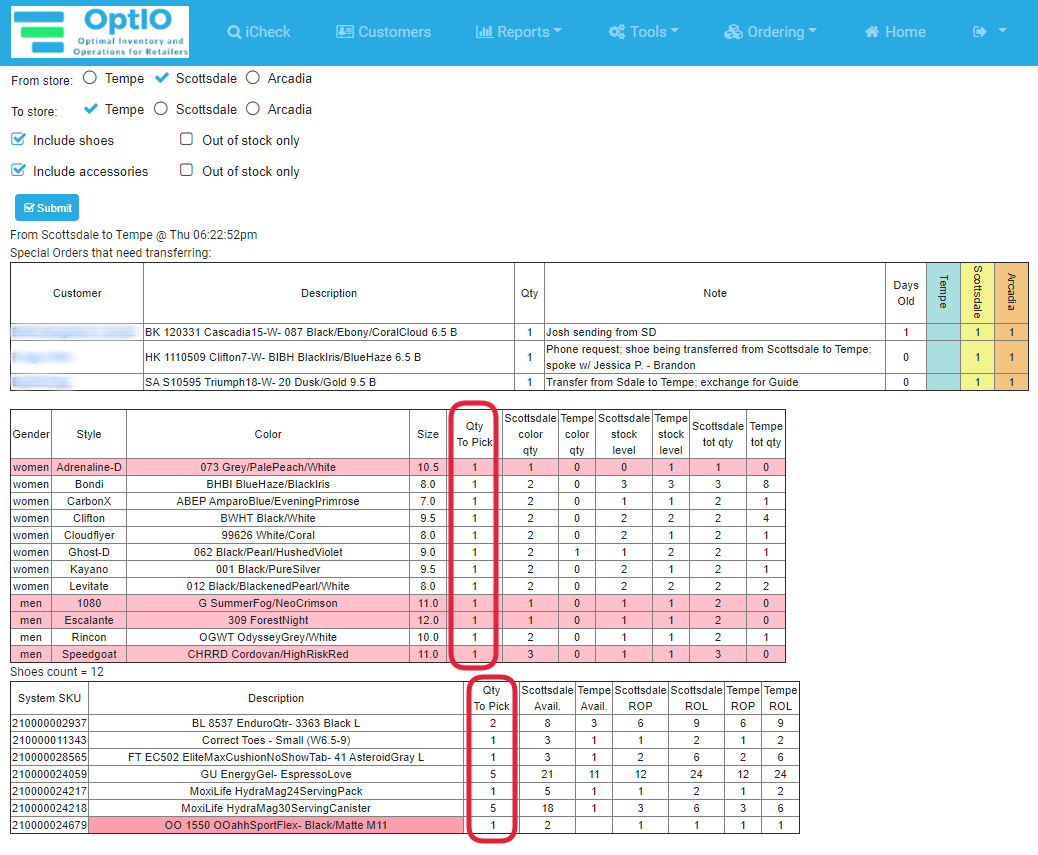Click the gears icon beside Tools
The width and height of the screenshot is (1038, 855).
[618, 31]
